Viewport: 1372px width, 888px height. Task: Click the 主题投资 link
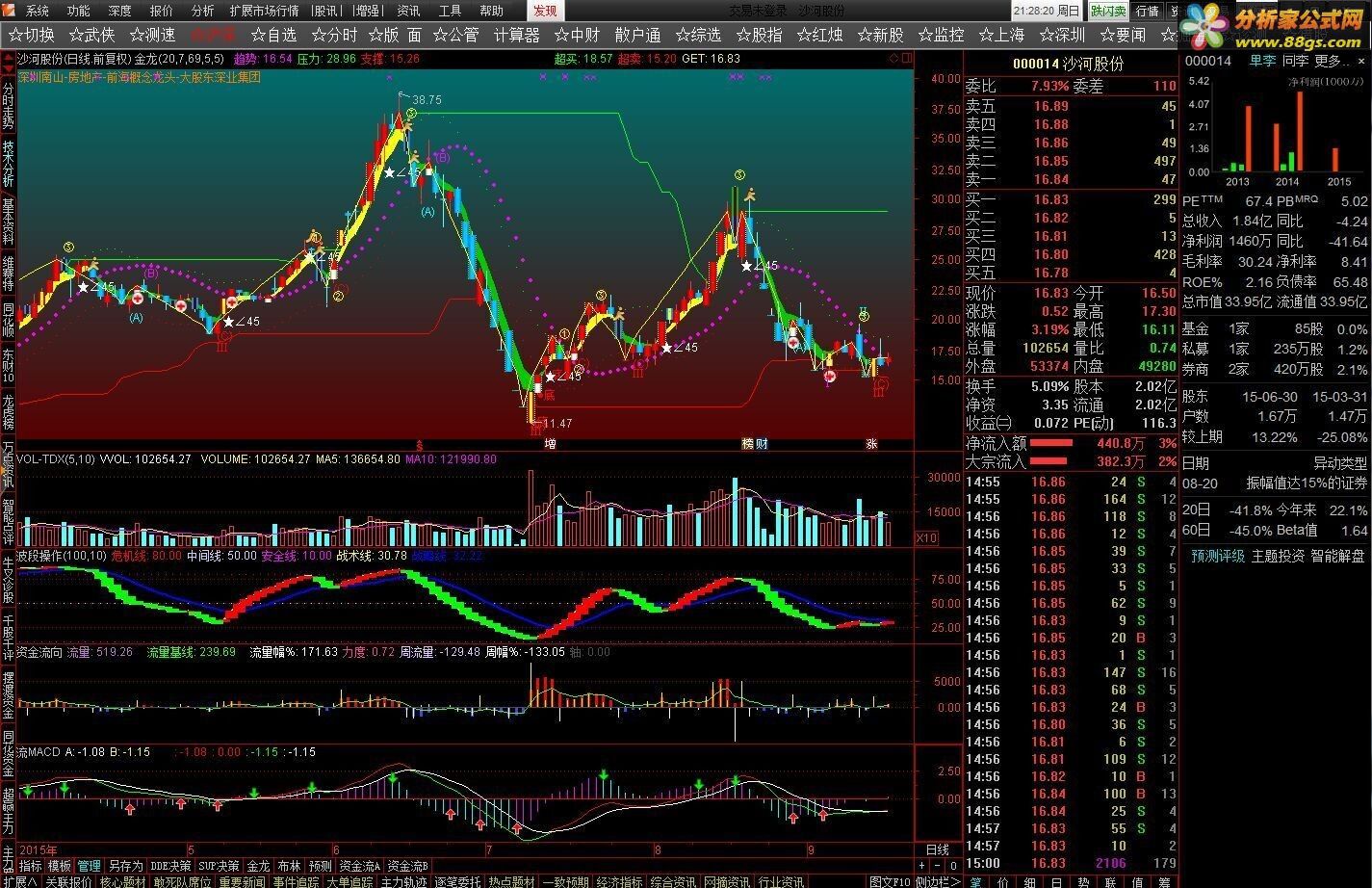pos(1279,556)
